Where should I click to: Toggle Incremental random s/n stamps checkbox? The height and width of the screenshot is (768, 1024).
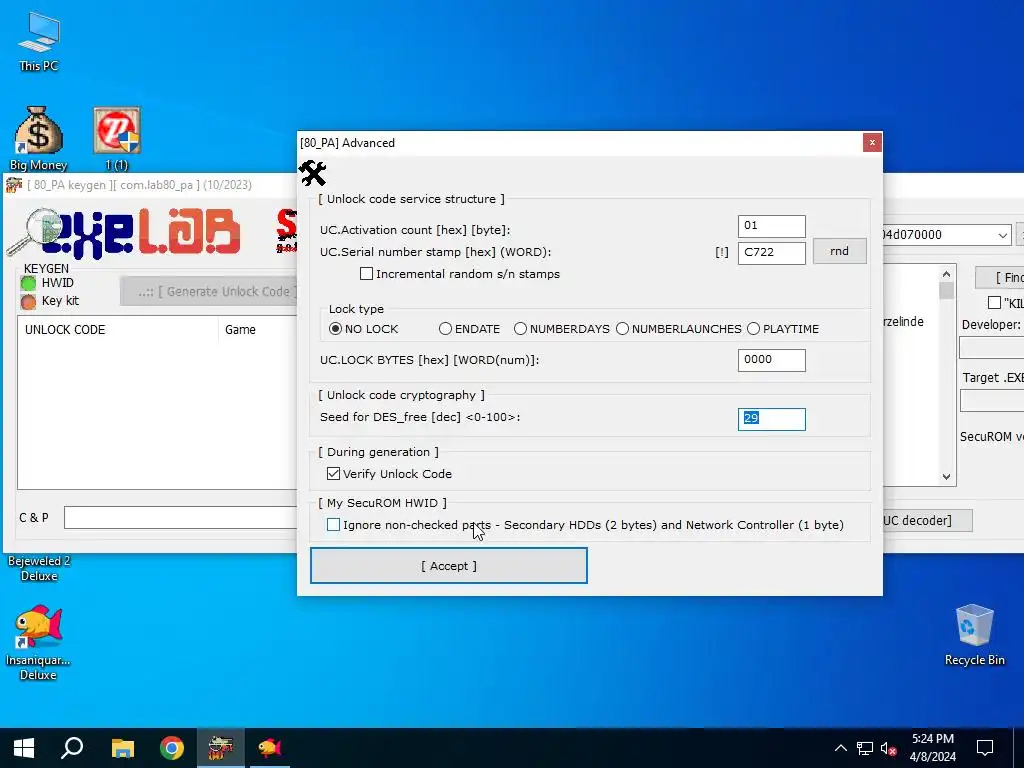366,274
